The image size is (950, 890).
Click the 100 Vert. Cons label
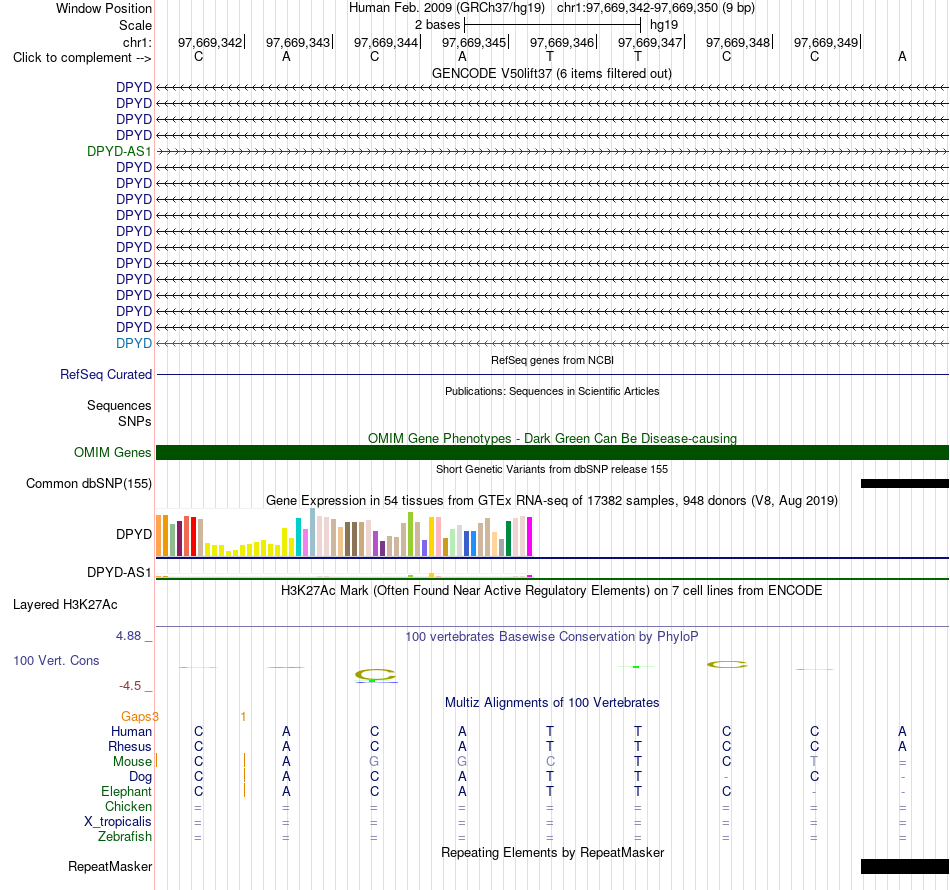[x=56, y=660]
